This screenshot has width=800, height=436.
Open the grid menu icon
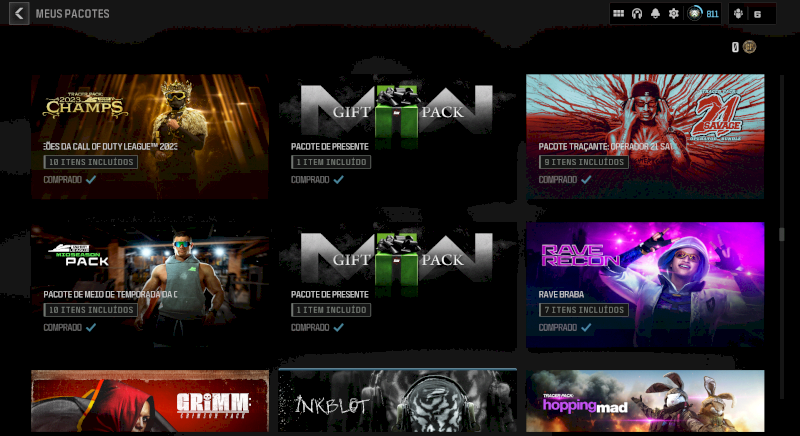pos(618,14)
